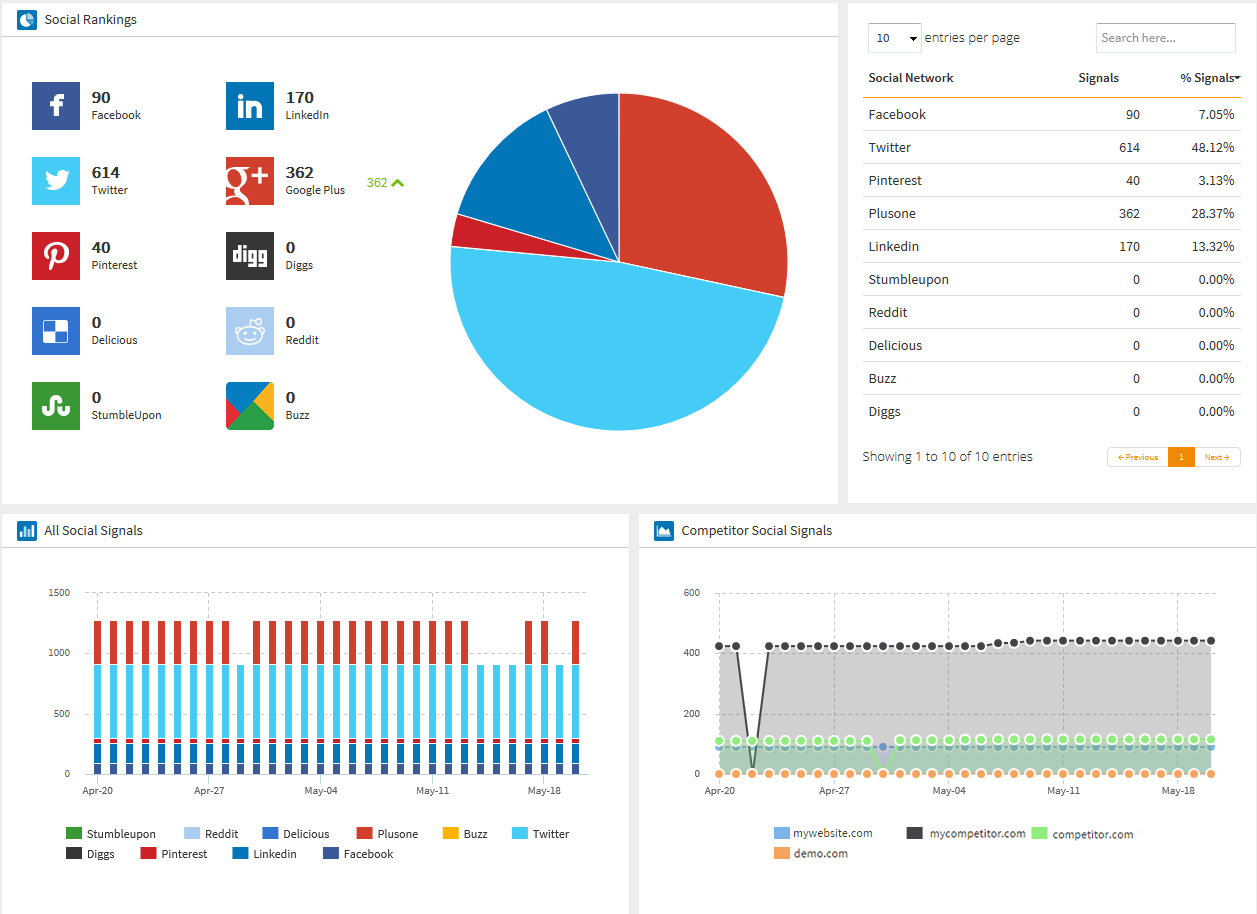Hide Twitter series via legend swatch

pyautogui.click(x=520, y=834)
